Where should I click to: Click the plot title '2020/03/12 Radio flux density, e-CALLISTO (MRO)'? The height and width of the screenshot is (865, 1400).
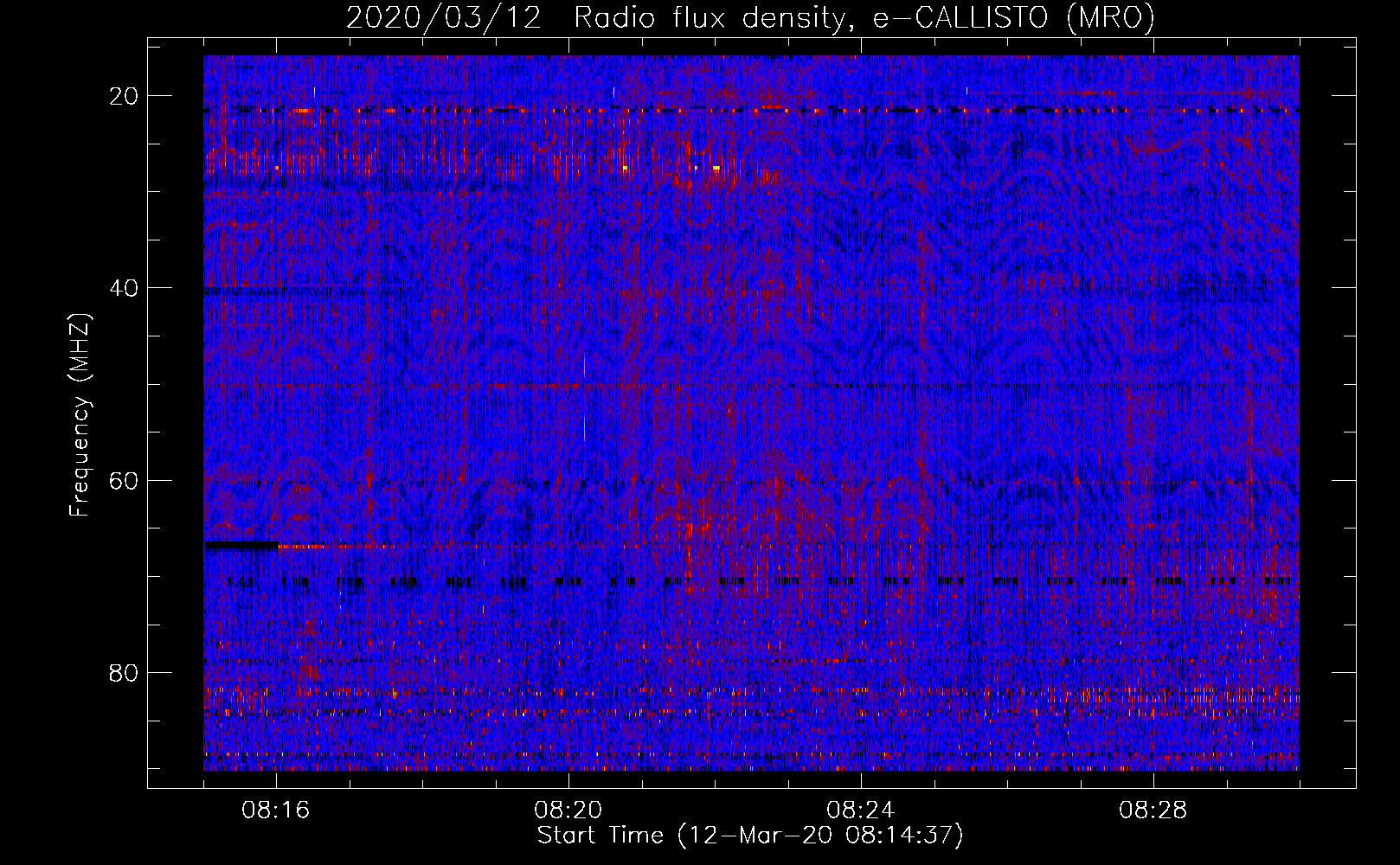[x=750, y=17]
